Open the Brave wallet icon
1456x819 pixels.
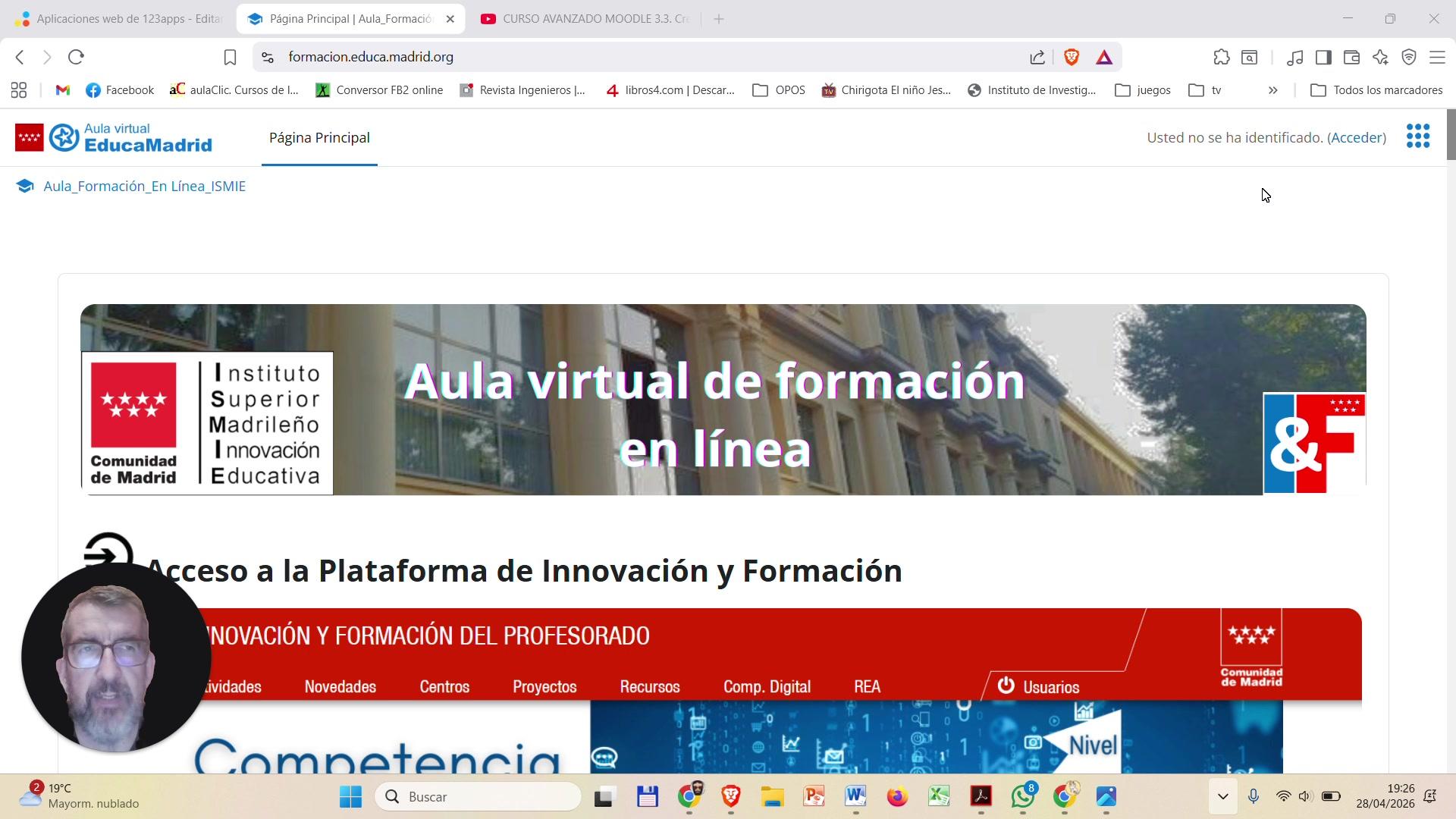coord(1351,57)
